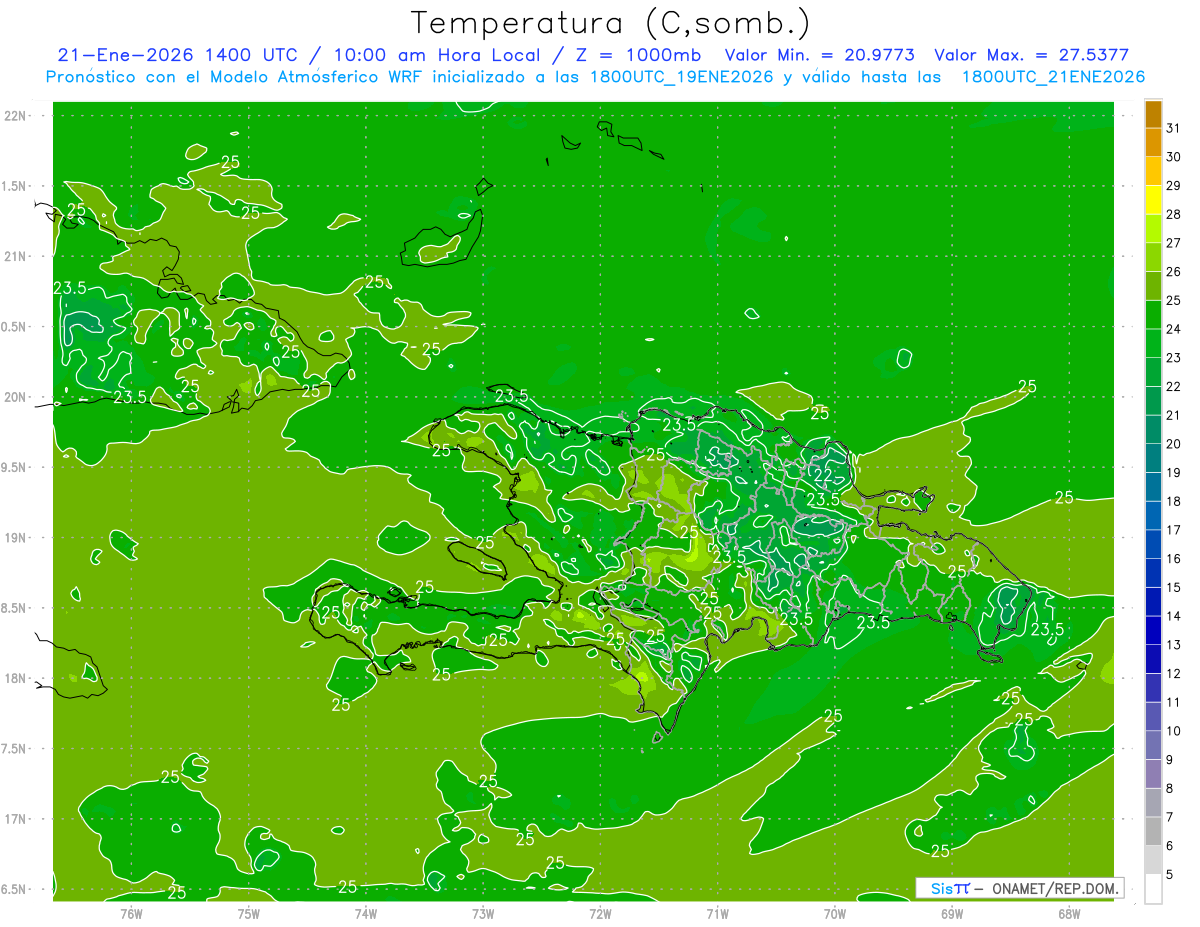The image size is (1200, 927).
Task: Click the "20N" latitude label
Action: pos(15,397)
